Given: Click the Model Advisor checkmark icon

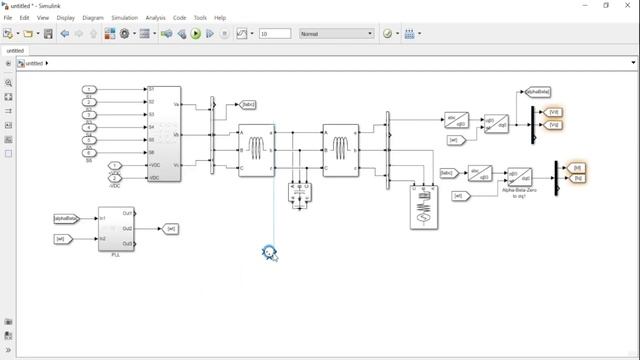Looking at the screenshot, I should (x=387, y=34).
